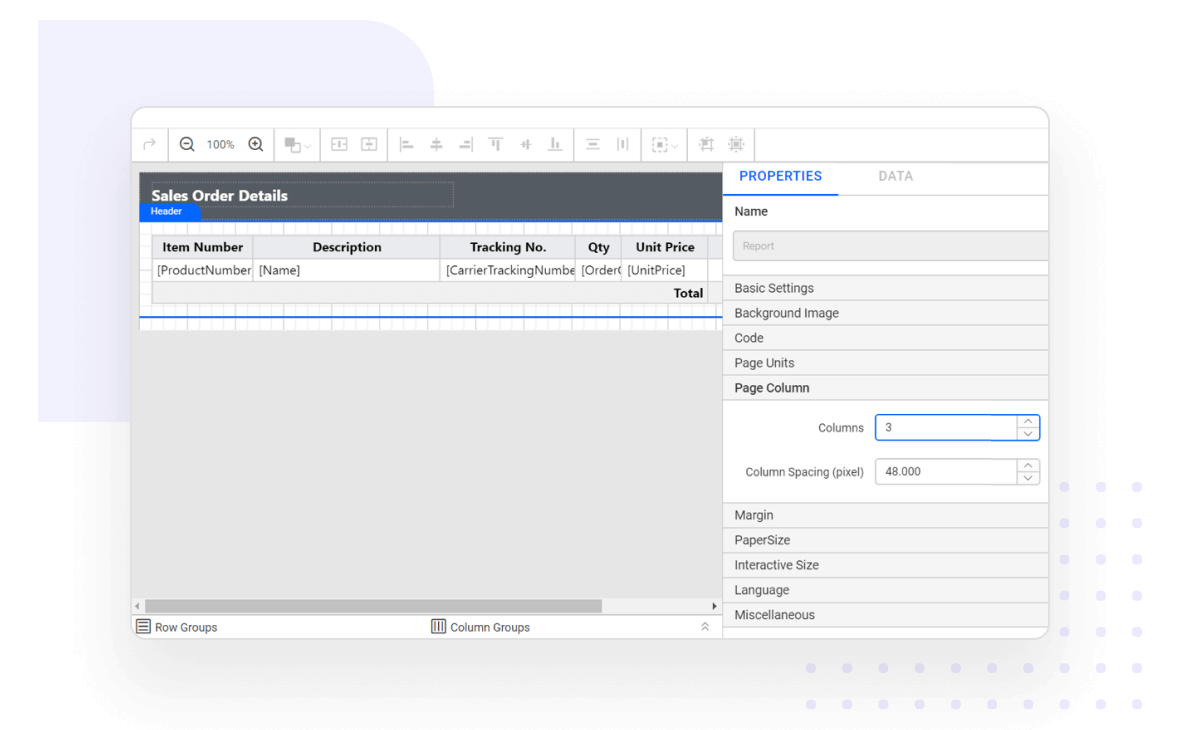Image resolution: width=1180 pixels, height=730 pixels.
Task: Zoom out with the minus magnifier
Action: point(187,144)
